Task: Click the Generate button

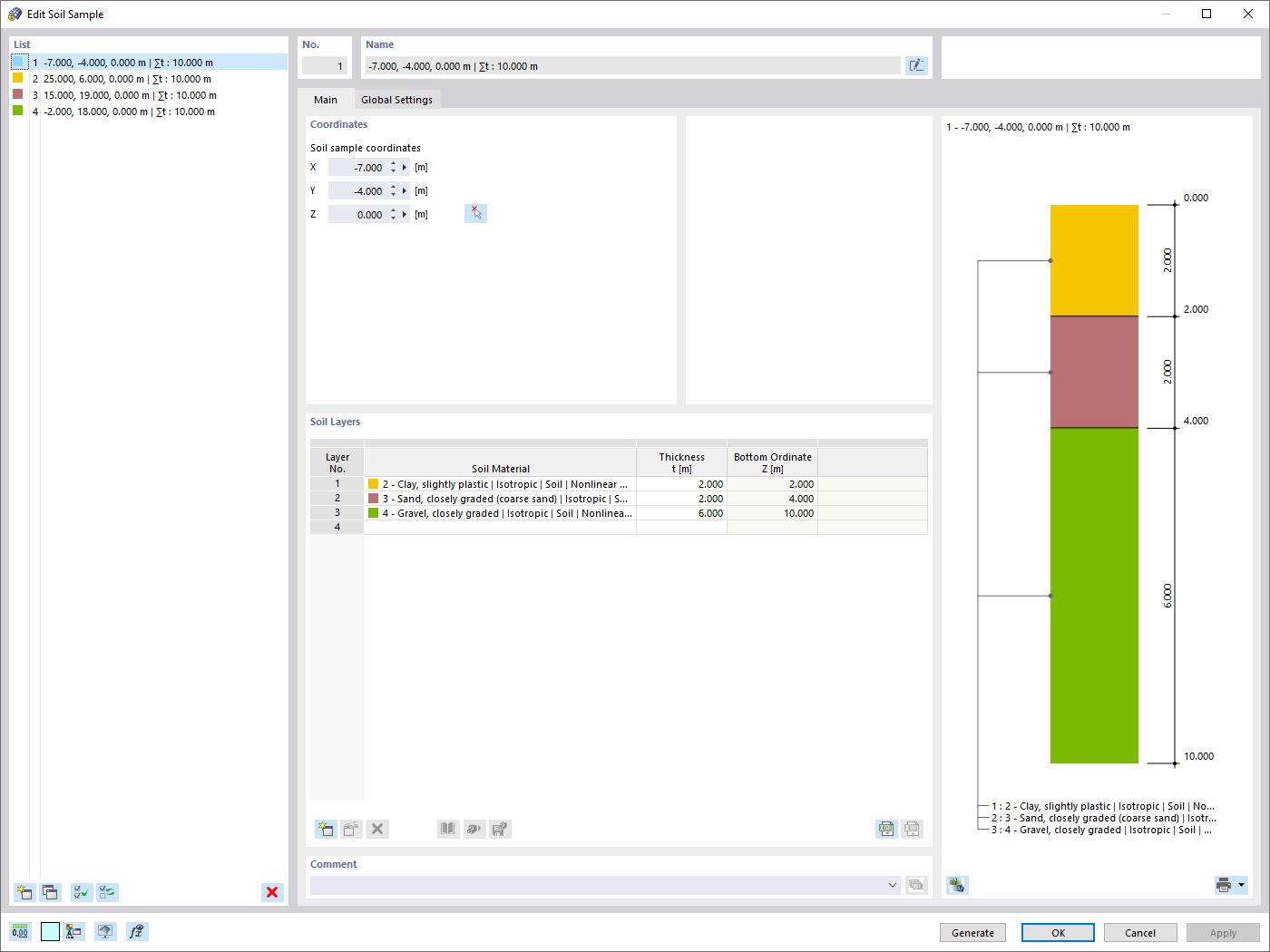Action: coord(972,932)
